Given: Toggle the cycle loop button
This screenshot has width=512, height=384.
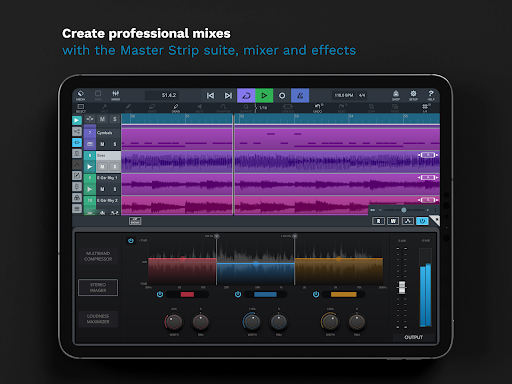Looking at the screenshot, I should 246,96.
